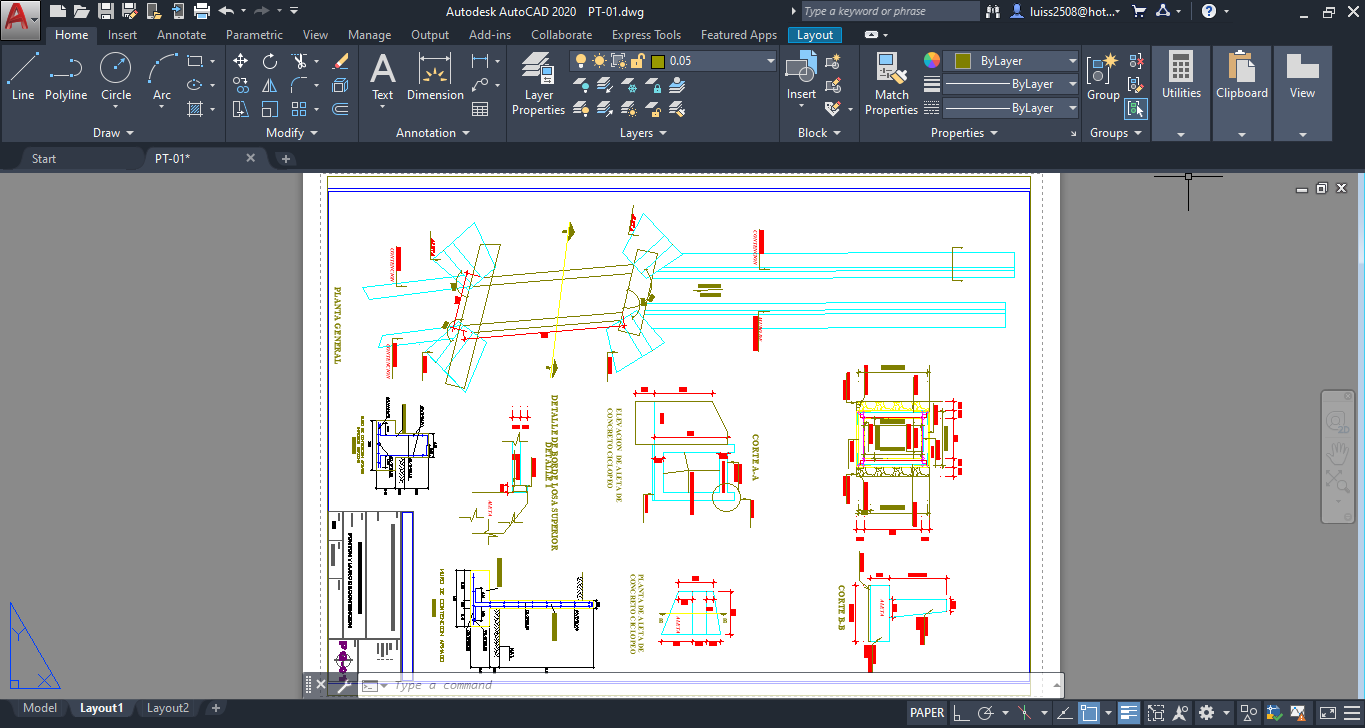1365x728 pixels.
Task: Toggle layer on/off lightbulb in layer dropdown
Action: coord(581,61)
